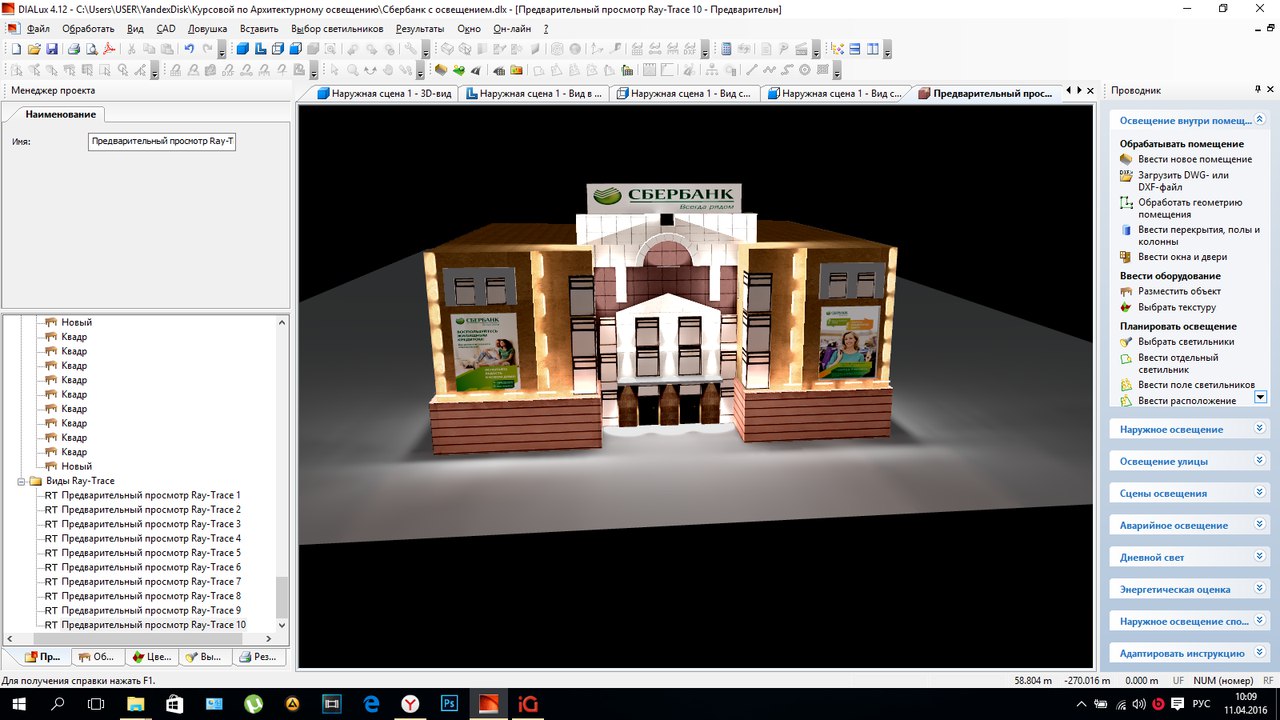Open File Explorer from the taskbar
The height and width of the screenshot is (720, 1280).
click(135, 704)
